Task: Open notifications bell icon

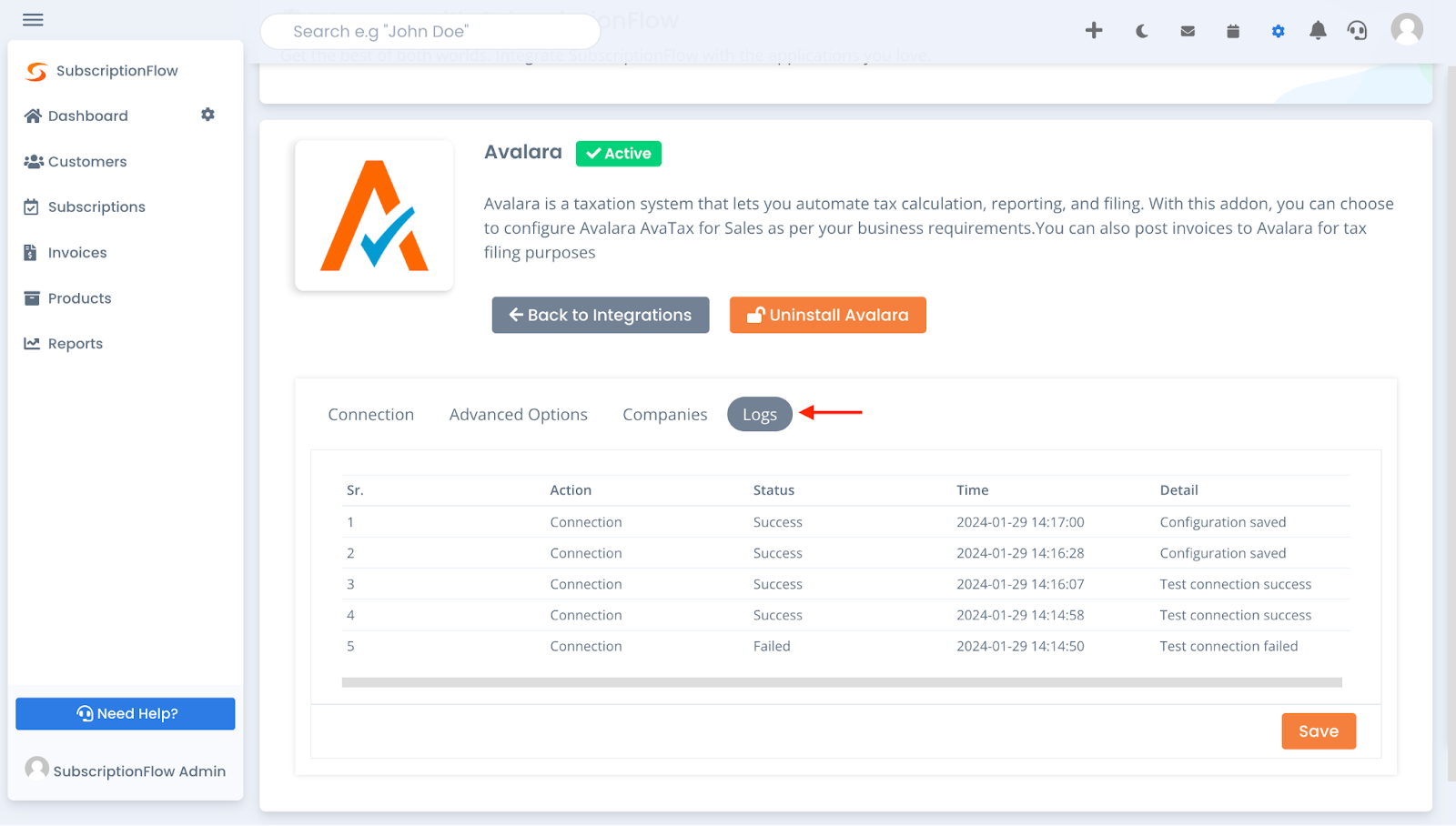Action: click(1318, 31)
